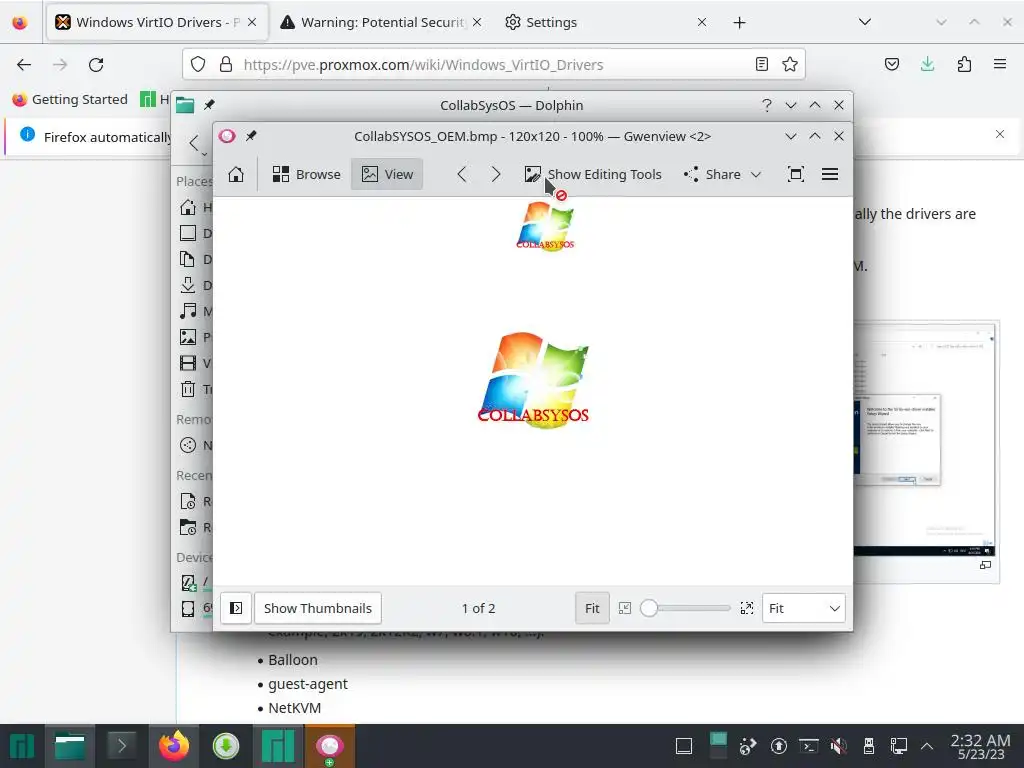Click Dolphin title bar folder icon
This screenshot has width=1024, height=768.
click(185, 105)
